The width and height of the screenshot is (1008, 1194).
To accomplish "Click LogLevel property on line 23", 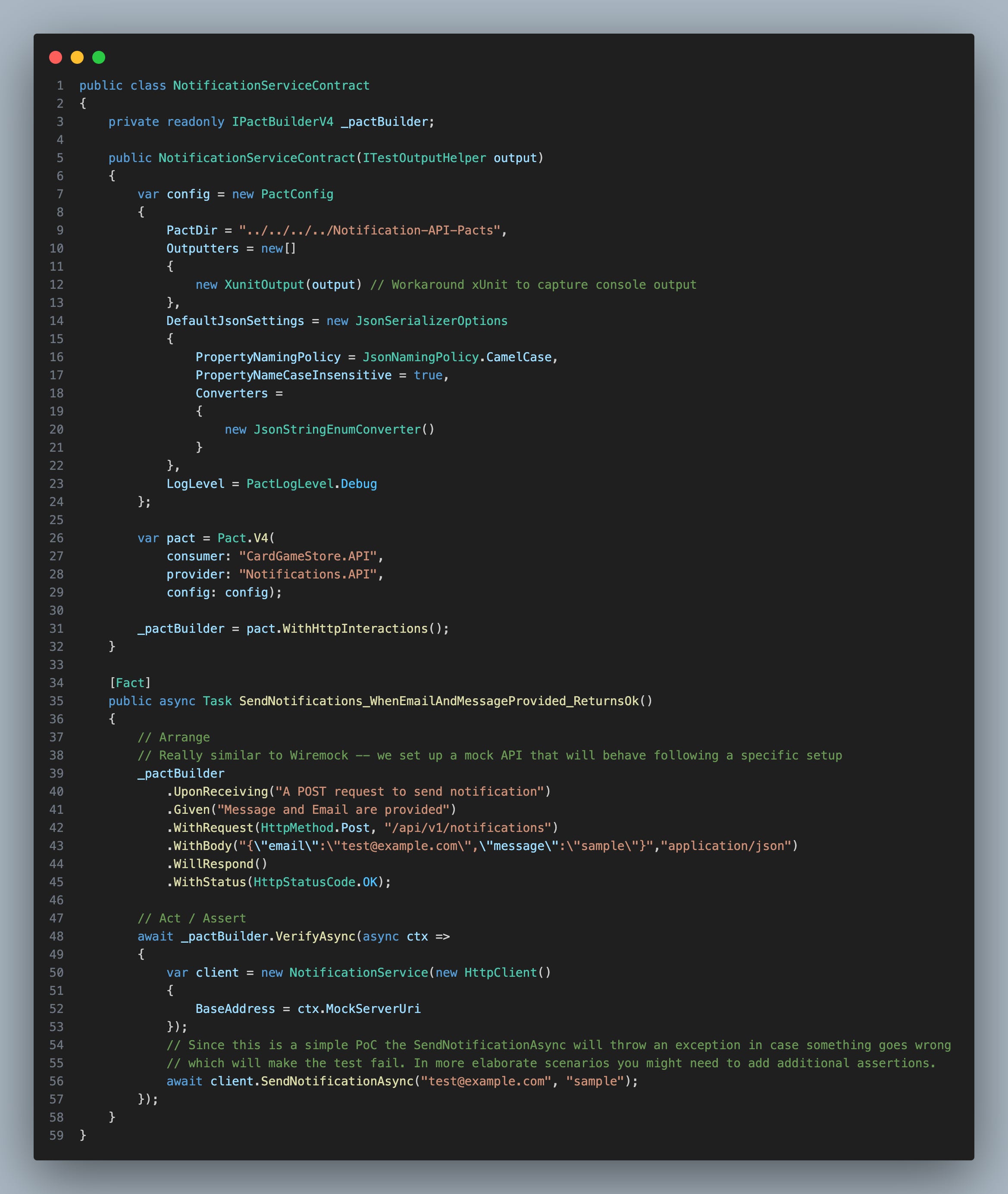I will (195, 484).
